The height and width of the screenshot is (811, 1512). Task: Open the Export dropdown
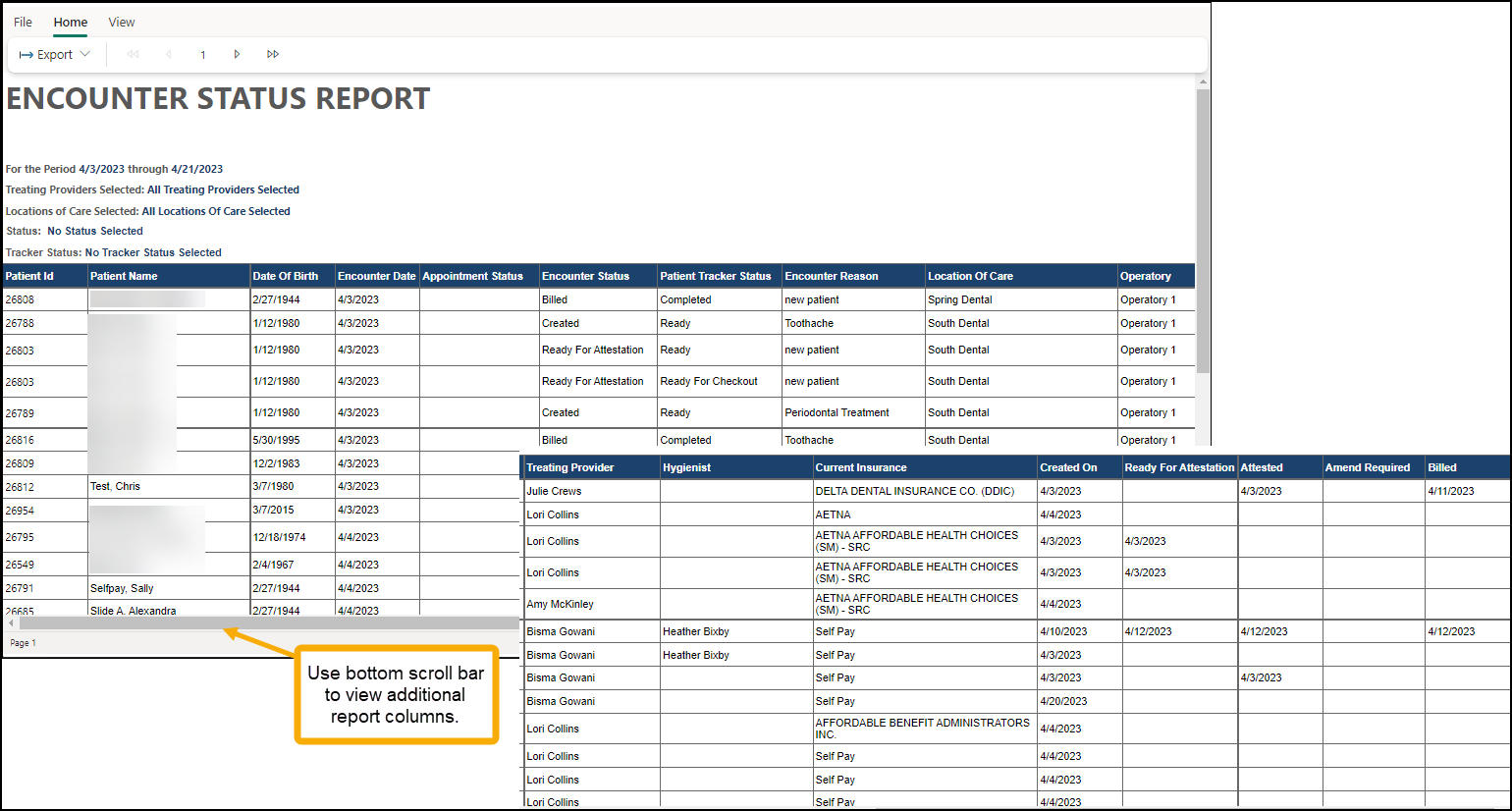[55, 54]
